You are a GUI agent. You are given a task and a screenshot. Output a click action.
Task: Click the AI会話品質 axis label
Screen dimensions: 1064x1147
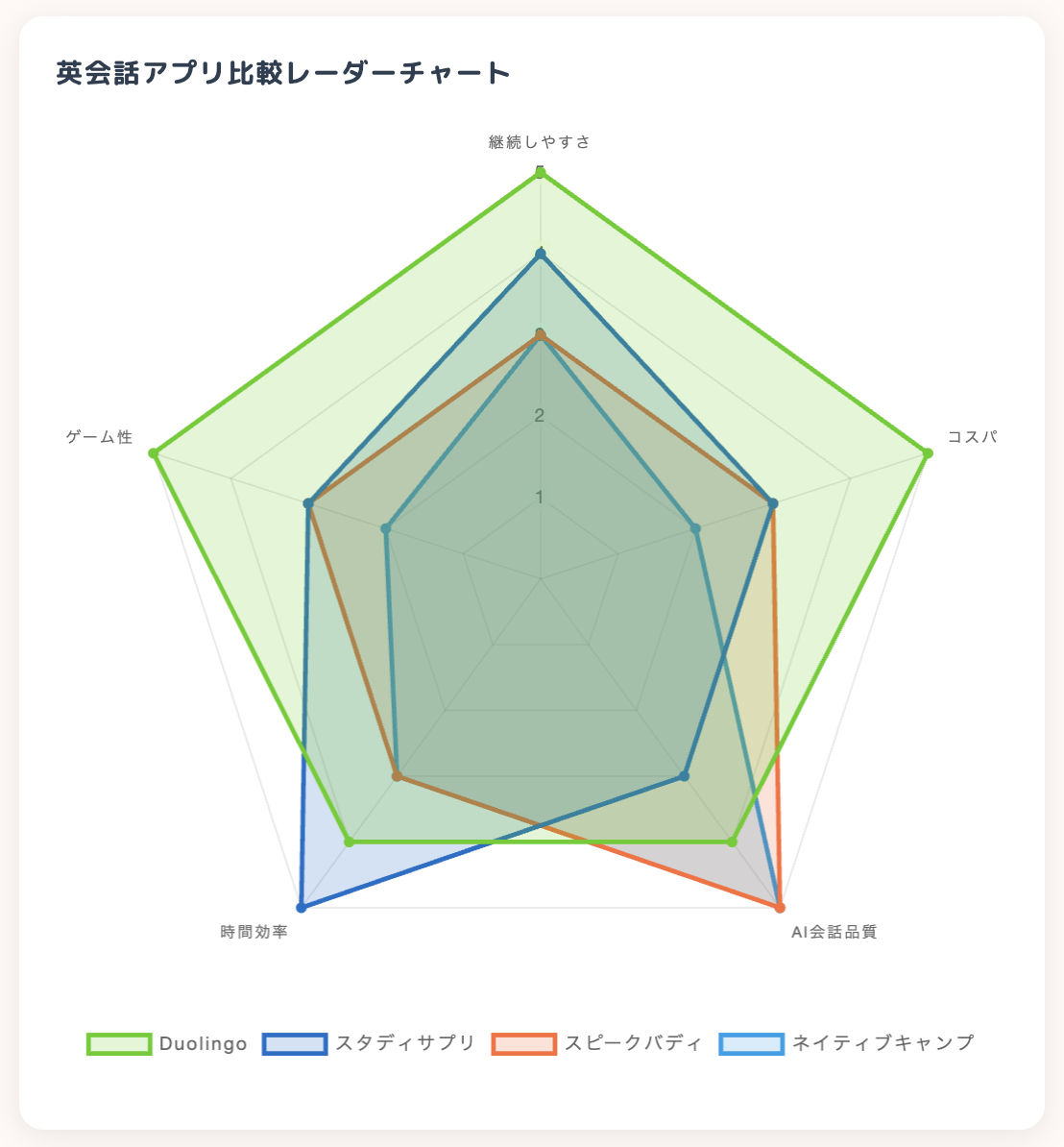pos(834,932)
